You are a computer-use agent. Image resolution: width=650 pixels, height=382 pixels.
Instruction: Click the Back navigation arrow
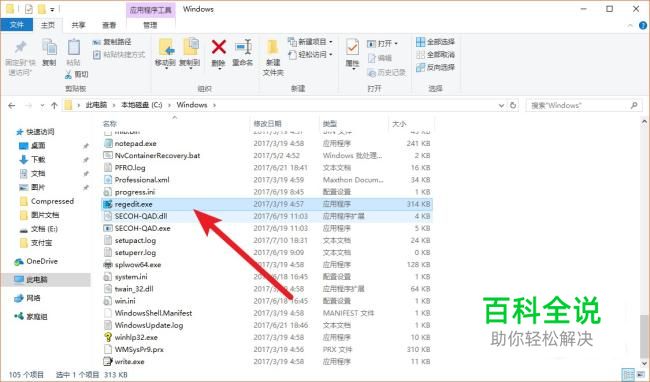click(x=12, y=106)
